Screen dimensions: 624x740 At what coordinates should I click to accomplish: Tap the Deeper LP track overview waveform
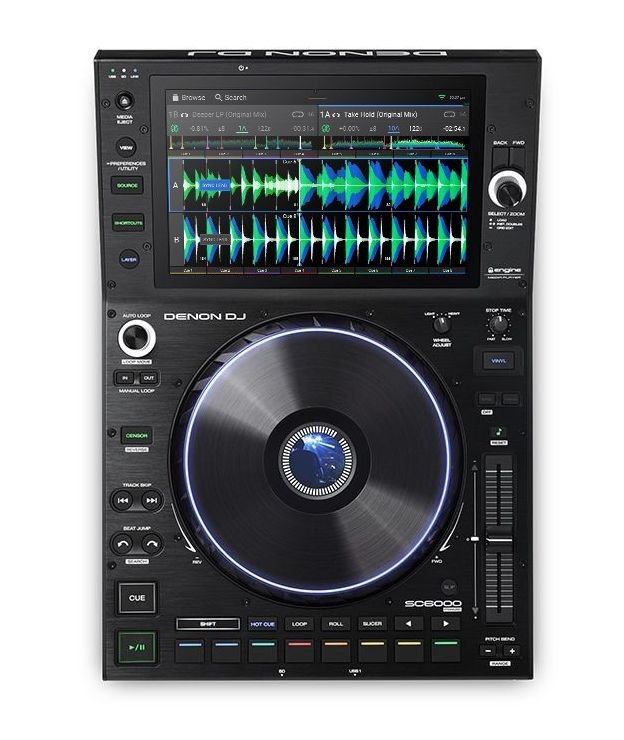(243, 143)
